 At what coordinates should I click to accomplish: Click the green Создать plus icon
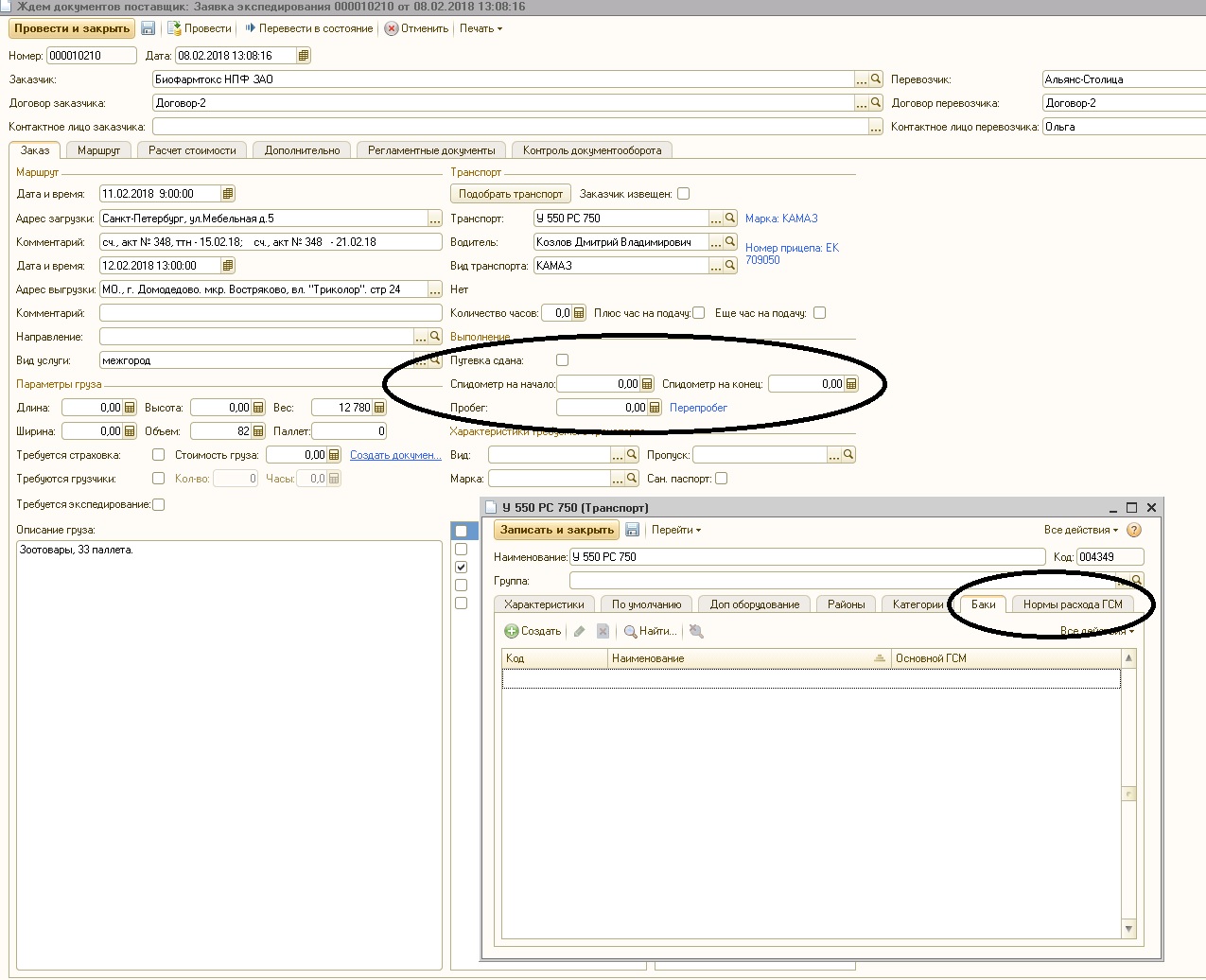(512, 631)
